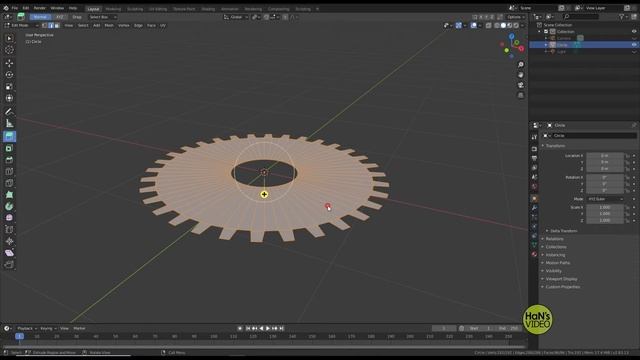Click the viewport pan hand icon

point(520,75)
